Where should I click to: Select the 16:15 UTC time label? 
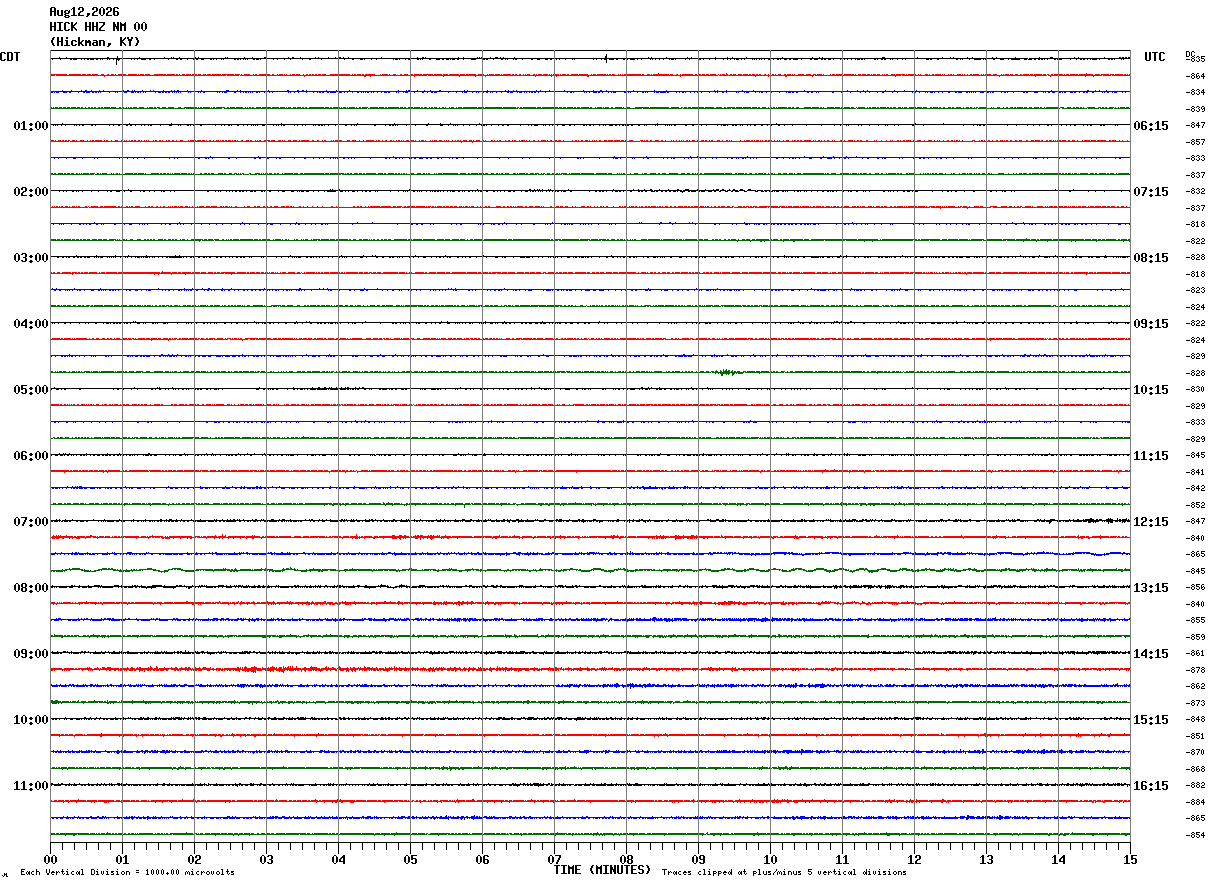point(1150,786)
